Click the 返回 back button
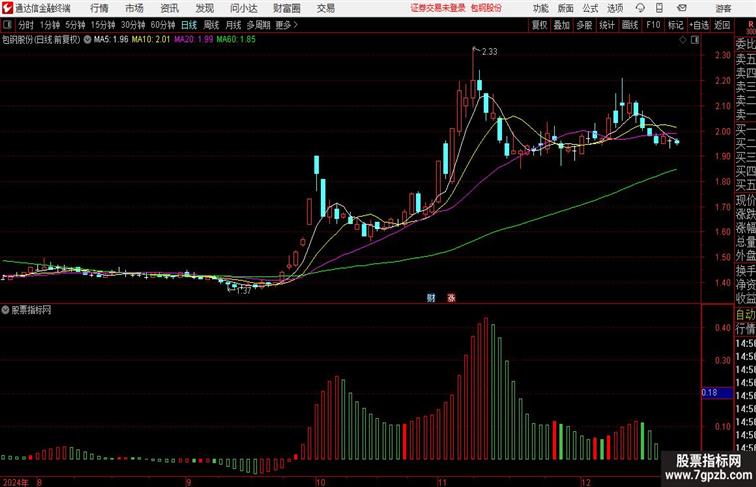This screenshot has width=756, height=487. click(722, 25)
